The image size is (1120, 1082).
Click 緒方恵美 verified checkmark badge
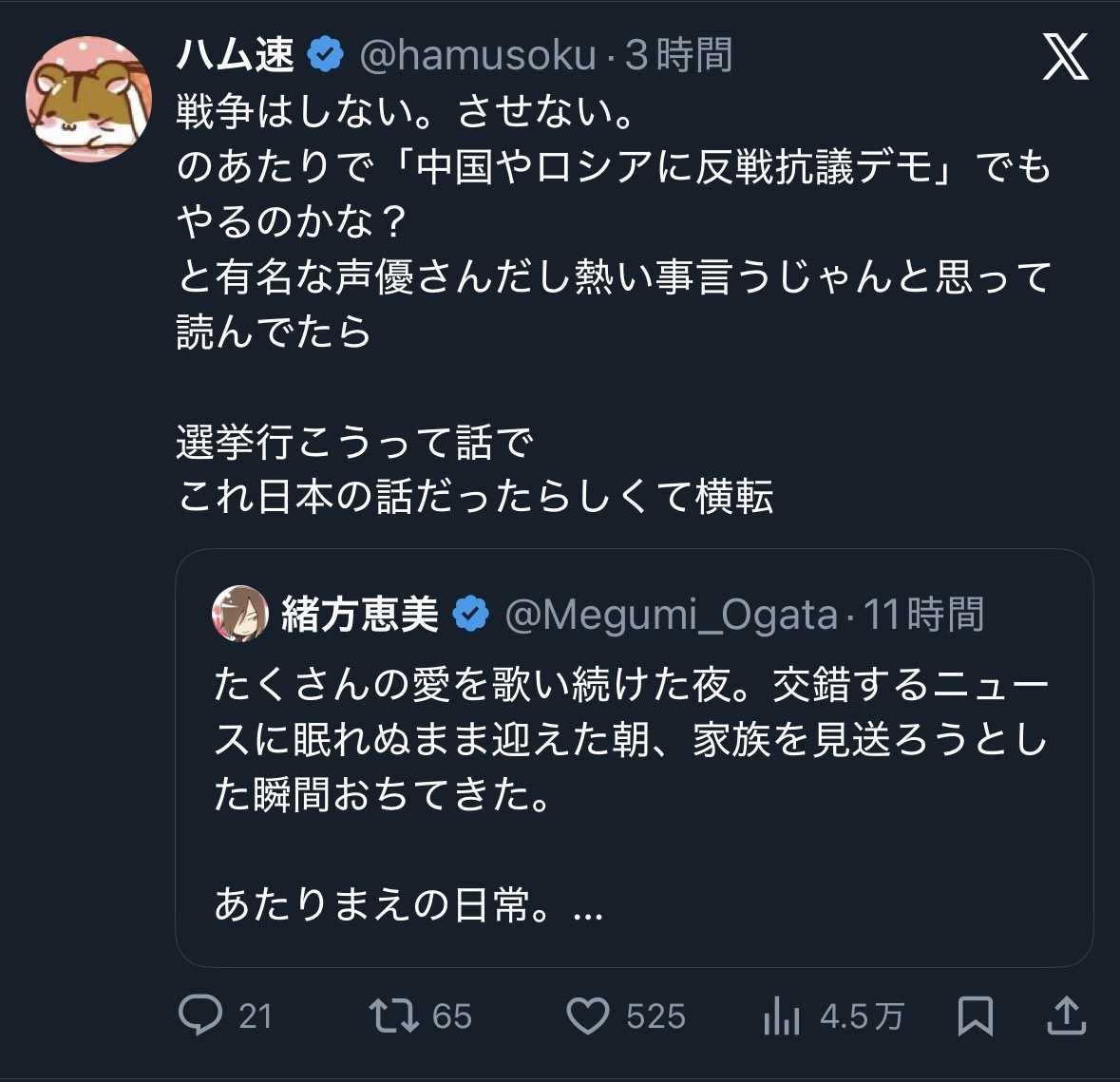470,615
